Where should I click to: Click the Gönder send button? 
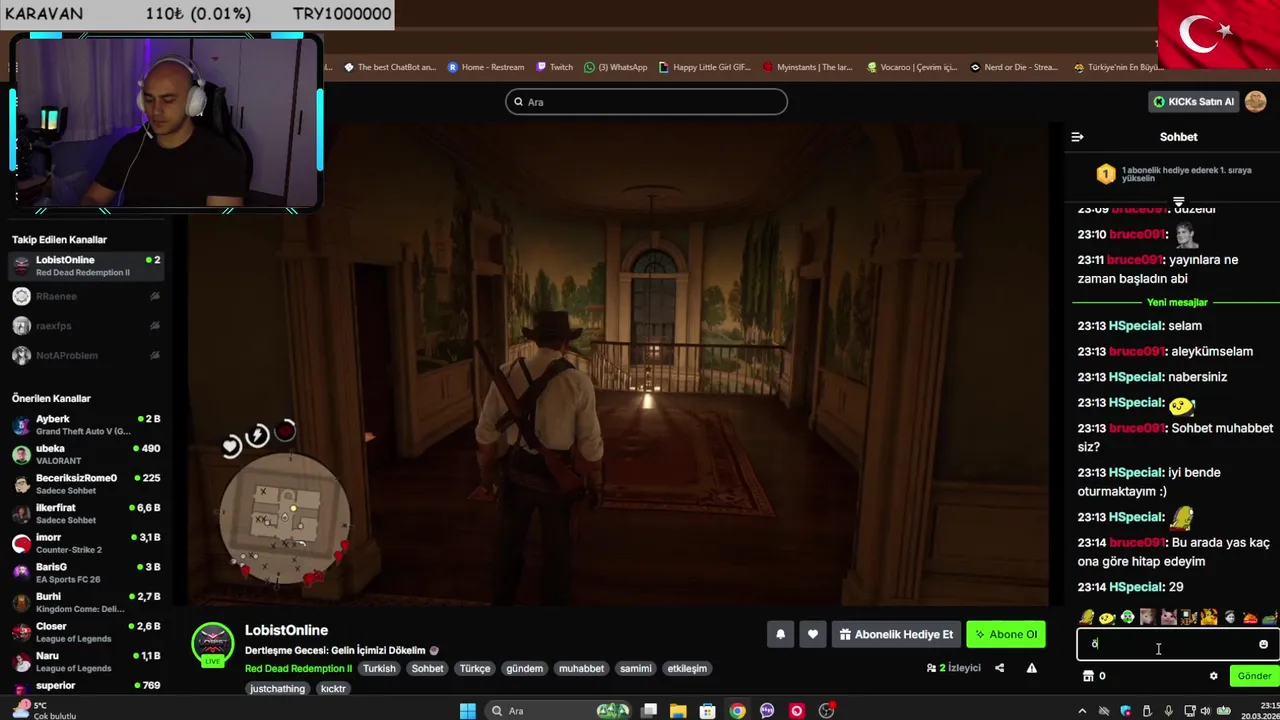click(x=1254, y=676)
